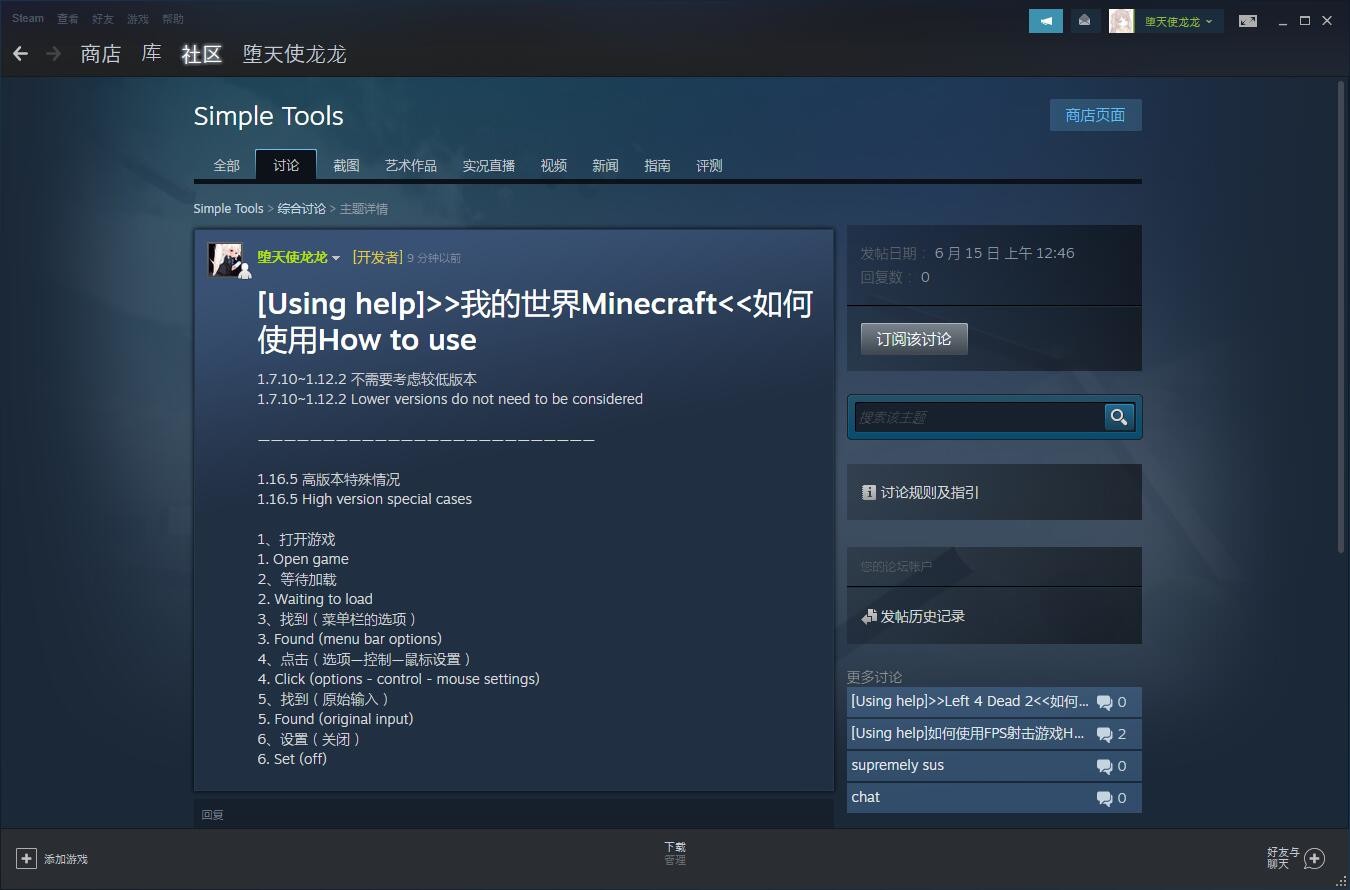Open the announcements megaphone icon
Viewport: 1350px width, 890px height.
(x=1046, y=21)
